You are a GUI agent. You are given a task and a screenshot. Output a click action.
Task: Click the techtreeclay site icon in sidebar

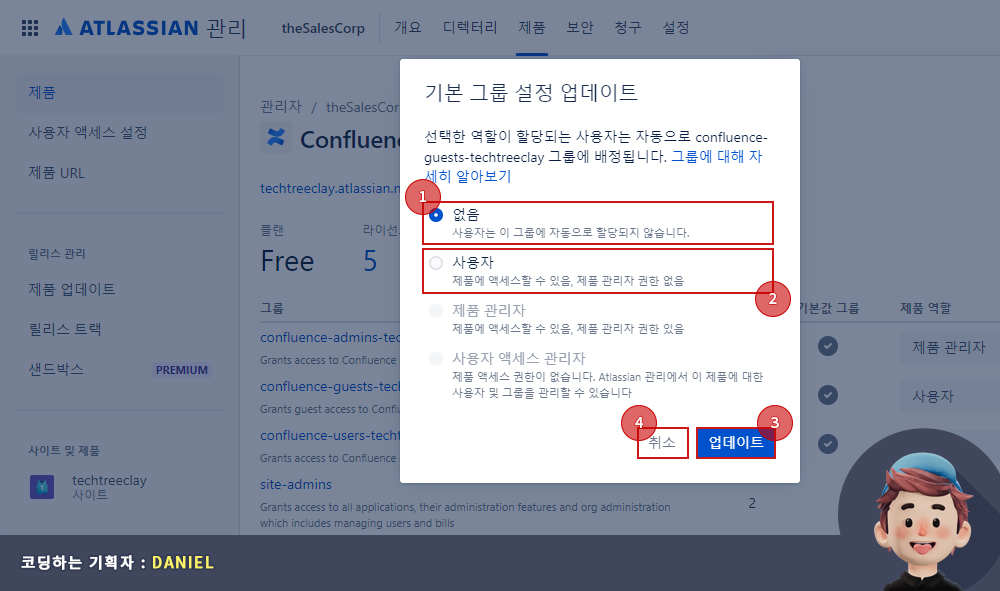pos(42,487)
